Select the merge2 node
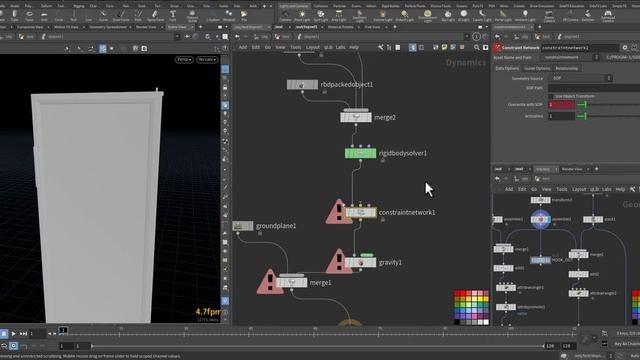The width and height of the screenshot is (640, 360). click(x=356, y=117)
